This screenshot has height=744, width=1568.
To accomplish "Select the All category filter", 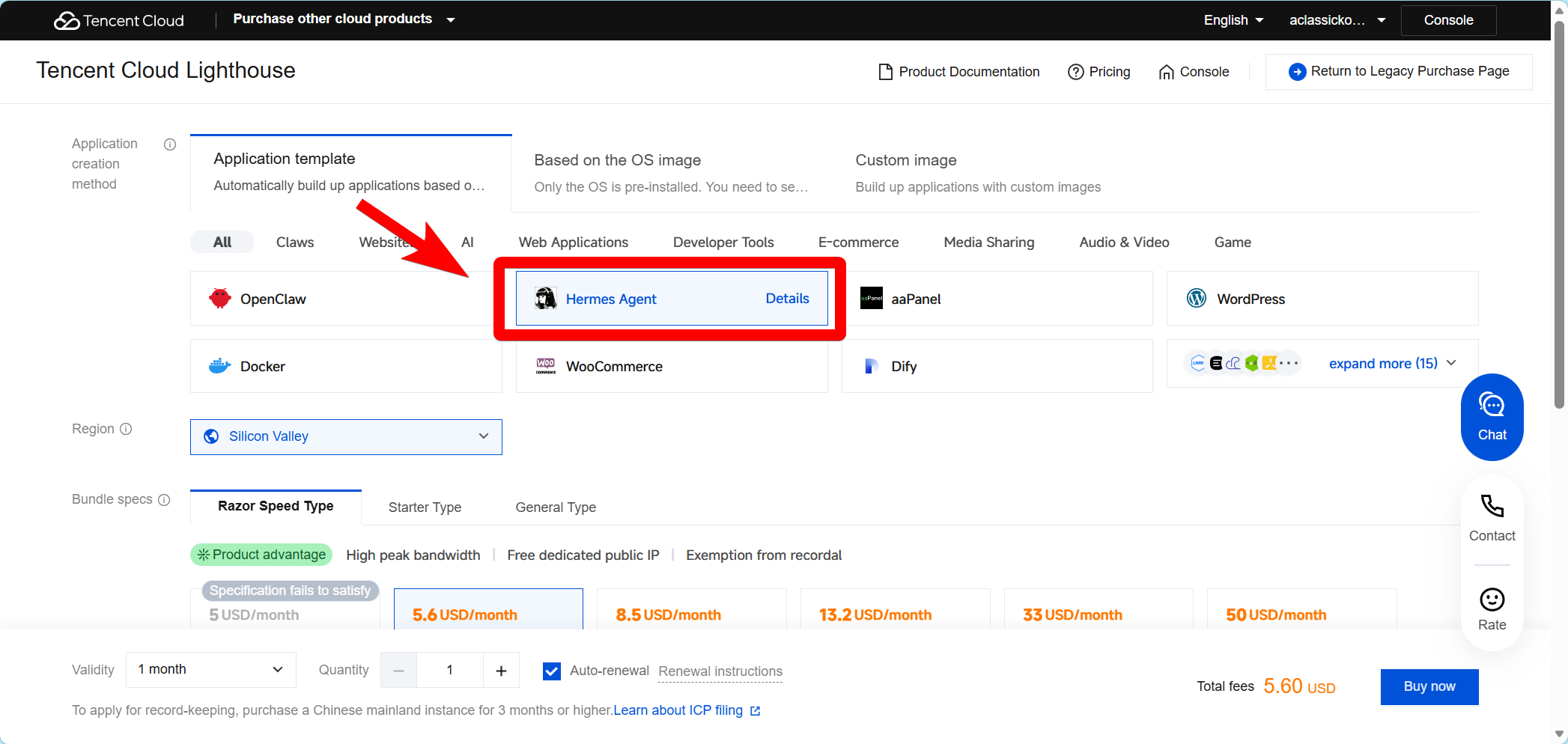I will click(222, 243).
